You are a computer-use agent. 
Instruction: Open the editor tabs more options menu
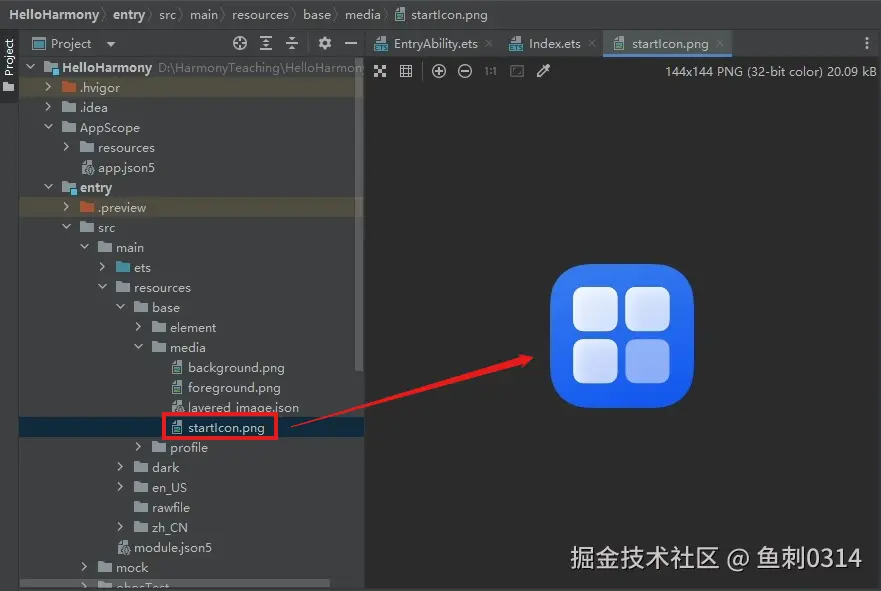tap(867, 43)
